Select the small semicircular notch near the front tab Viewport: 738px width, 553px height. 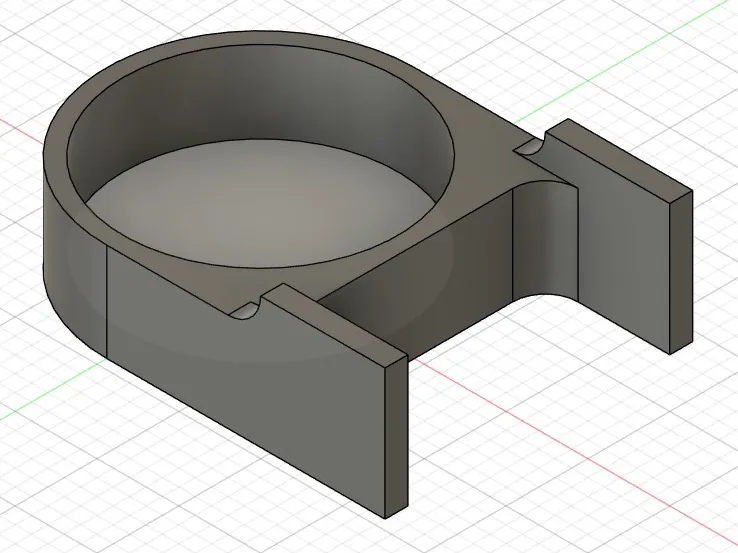tap(246, 310)
